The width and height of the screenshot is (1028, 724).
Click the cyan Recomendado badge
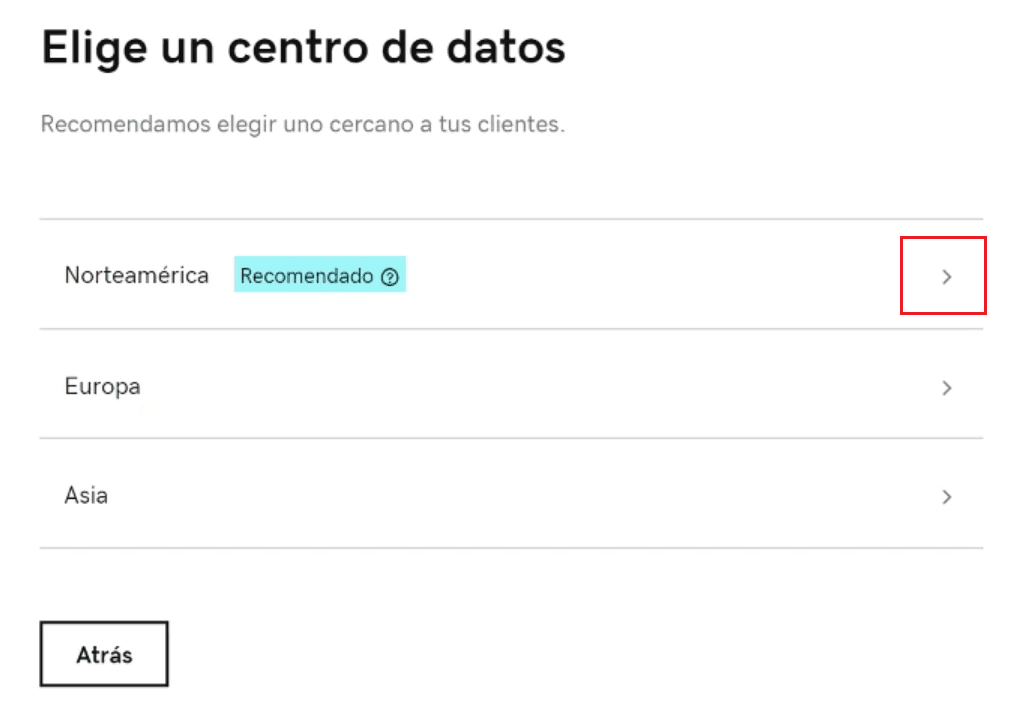320,274
